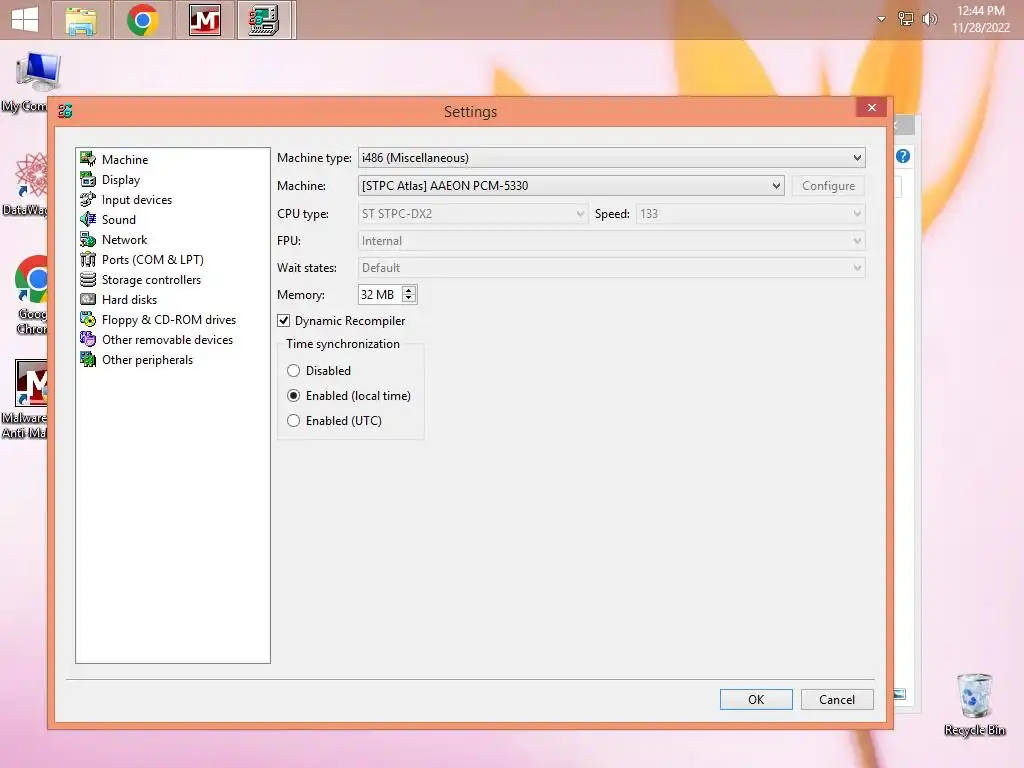The height and width of the screenshot is (768, 1024).
Task: Switch to 86Box taskbar icon
Action: click(x=264, y=20)
